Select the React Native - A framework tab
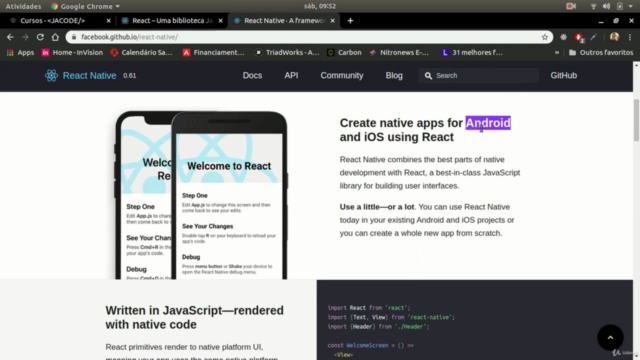Viewport: 640px width, 360px height. click(x=284, y=21)
